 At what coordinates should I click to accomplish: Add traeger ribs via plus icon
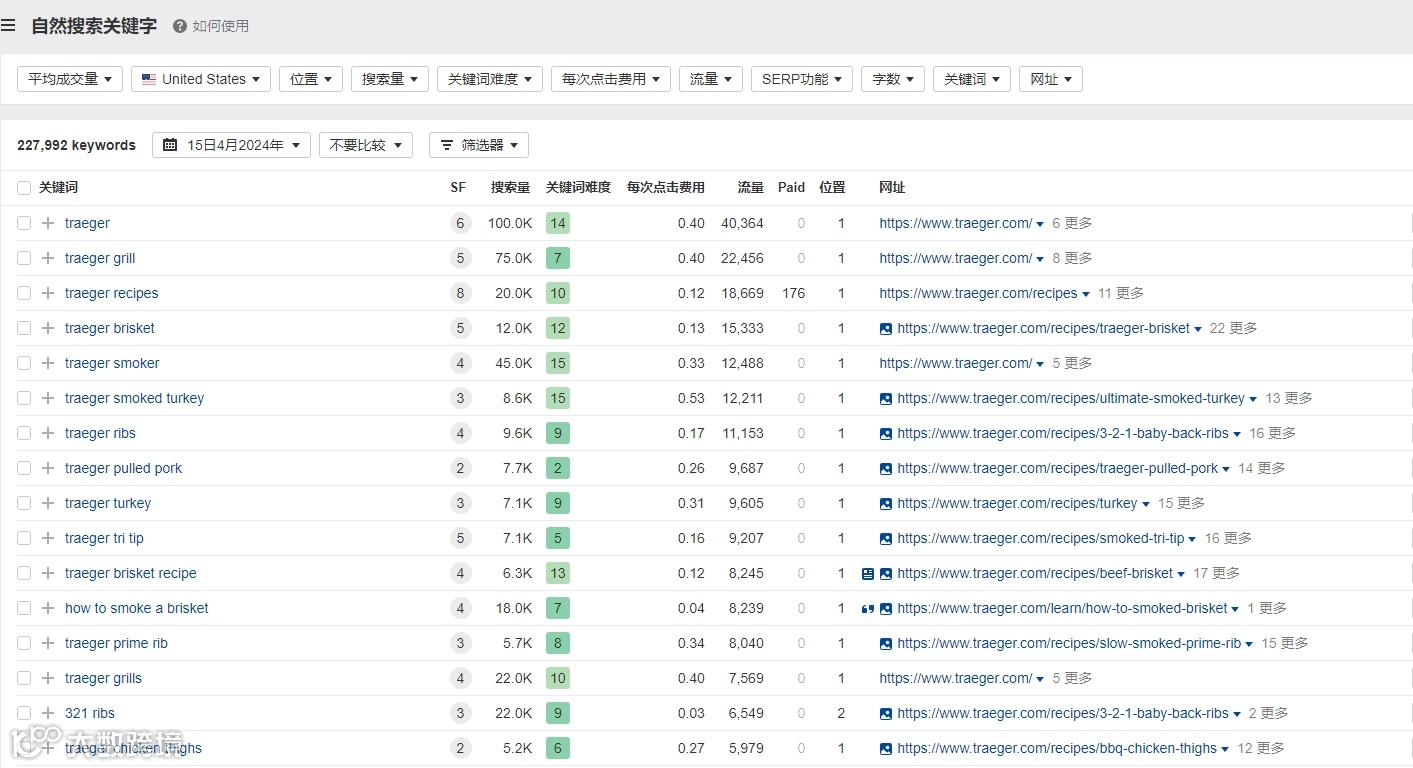[x=48, y=433]
